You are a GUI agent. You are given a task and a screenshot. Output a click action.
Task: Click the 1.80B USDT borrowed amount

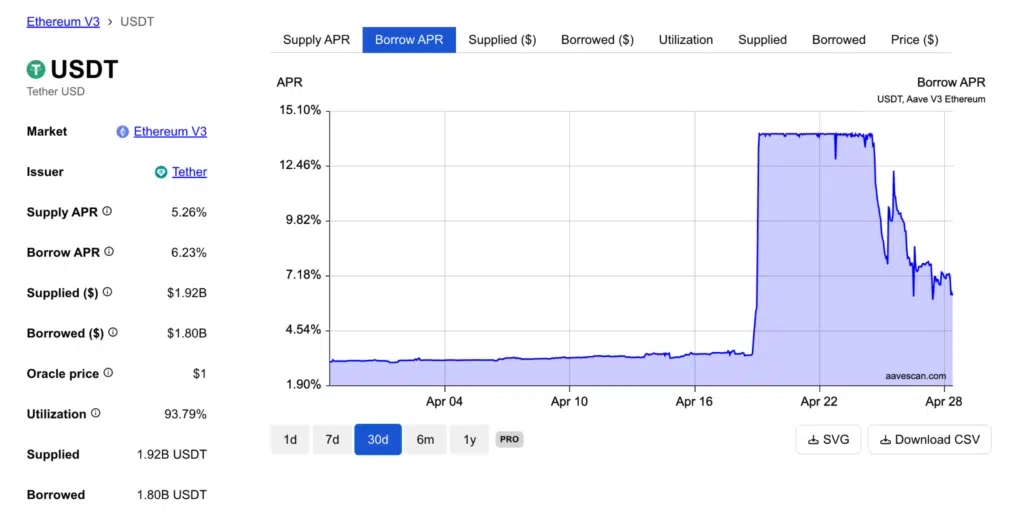(172, 495)
